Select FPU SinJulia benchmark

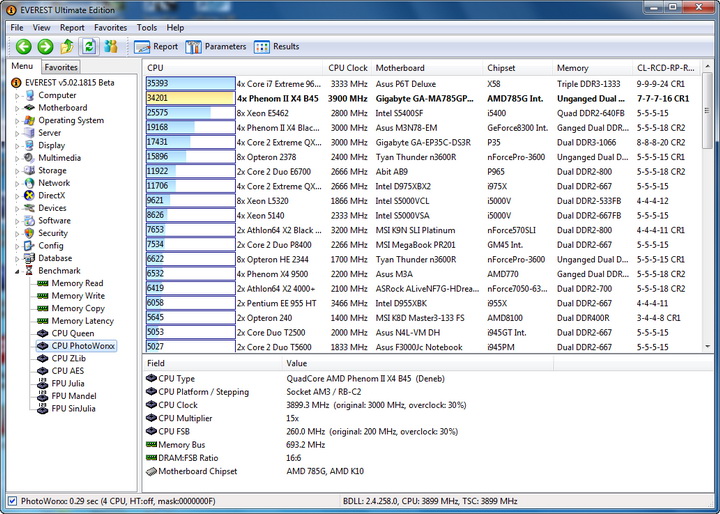(73, 408)
